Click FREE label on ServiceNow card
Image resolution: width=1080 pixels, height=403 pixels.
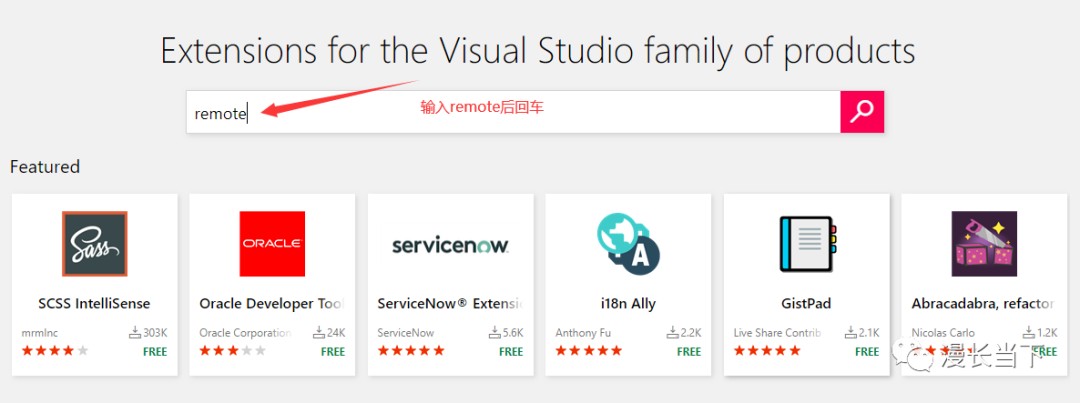click(511, 352)
